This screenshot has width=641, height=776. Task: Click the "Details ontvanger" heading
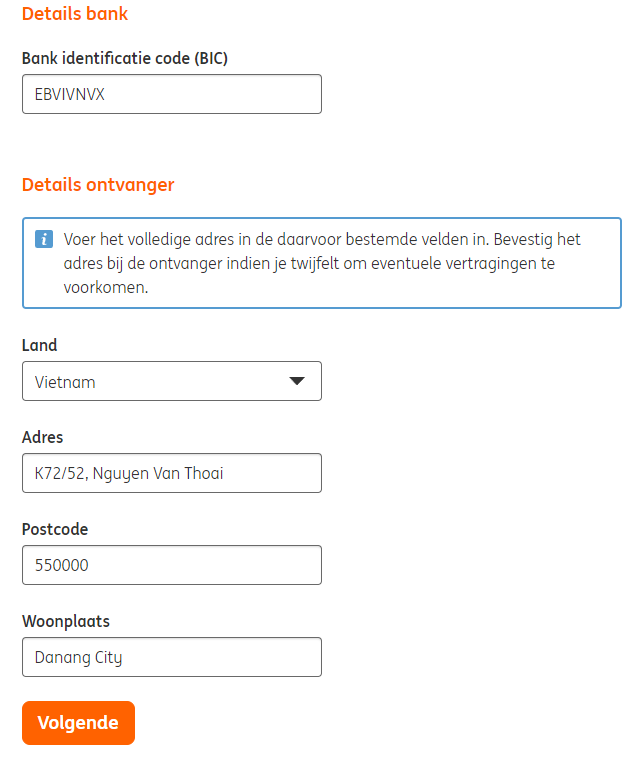click(98, 184)
